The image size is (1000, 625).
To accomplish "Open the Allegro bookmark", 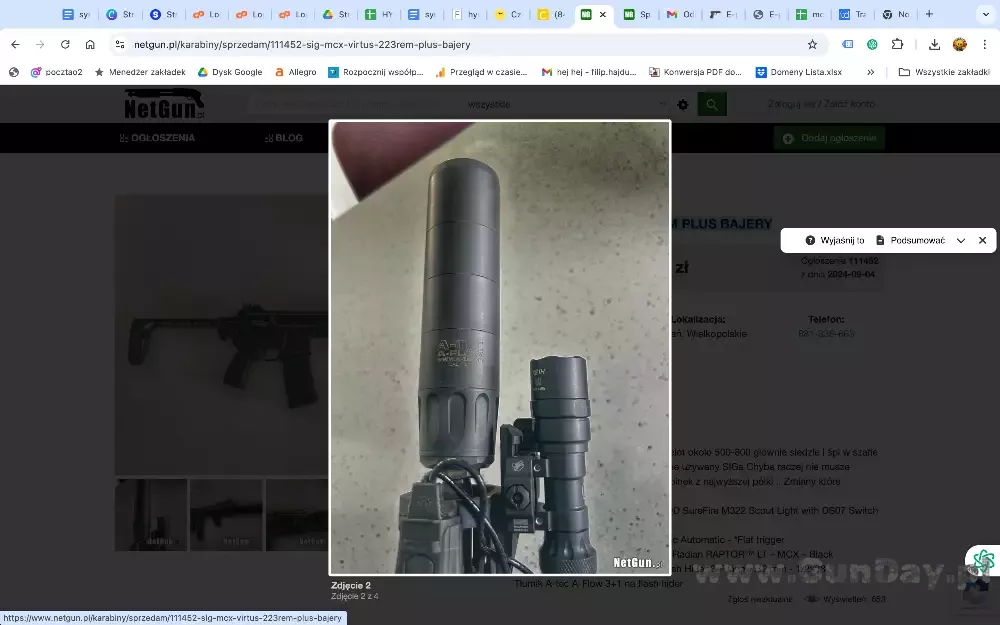I will click(x=295, y=72).
